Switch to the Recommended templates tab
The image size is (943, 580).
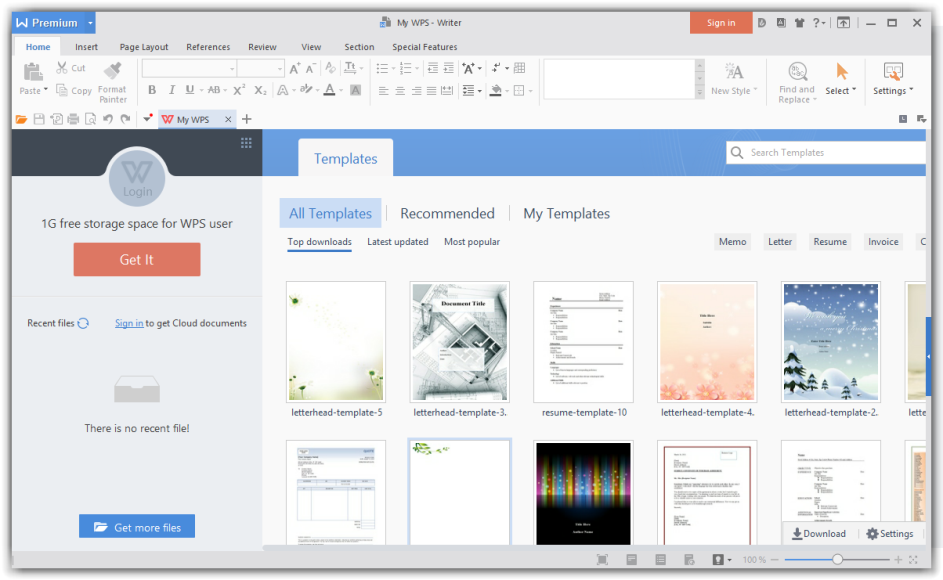pos(447,213)
